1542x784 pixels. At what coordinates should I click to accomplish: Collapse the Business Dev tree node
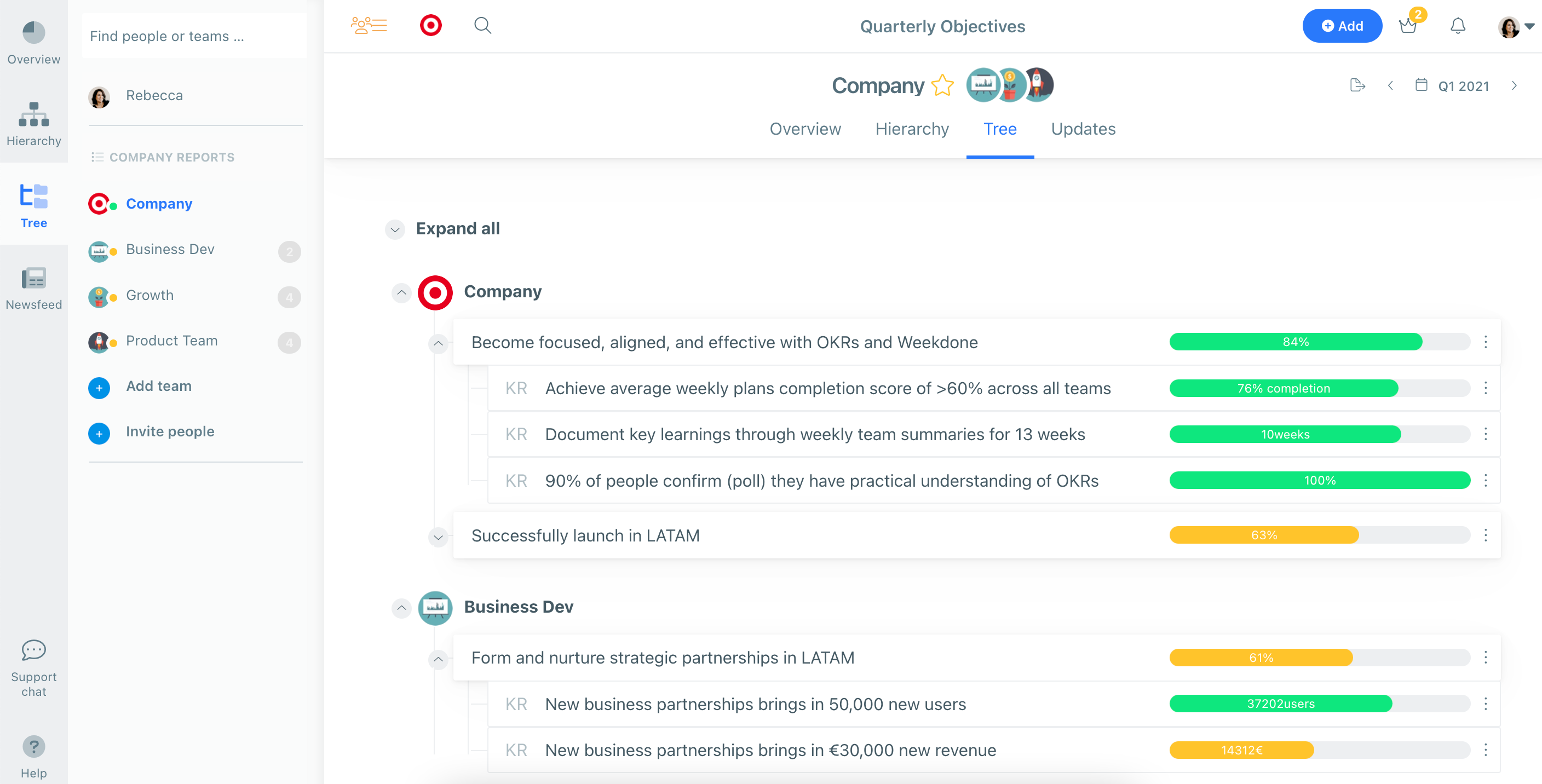click(402, 608)
